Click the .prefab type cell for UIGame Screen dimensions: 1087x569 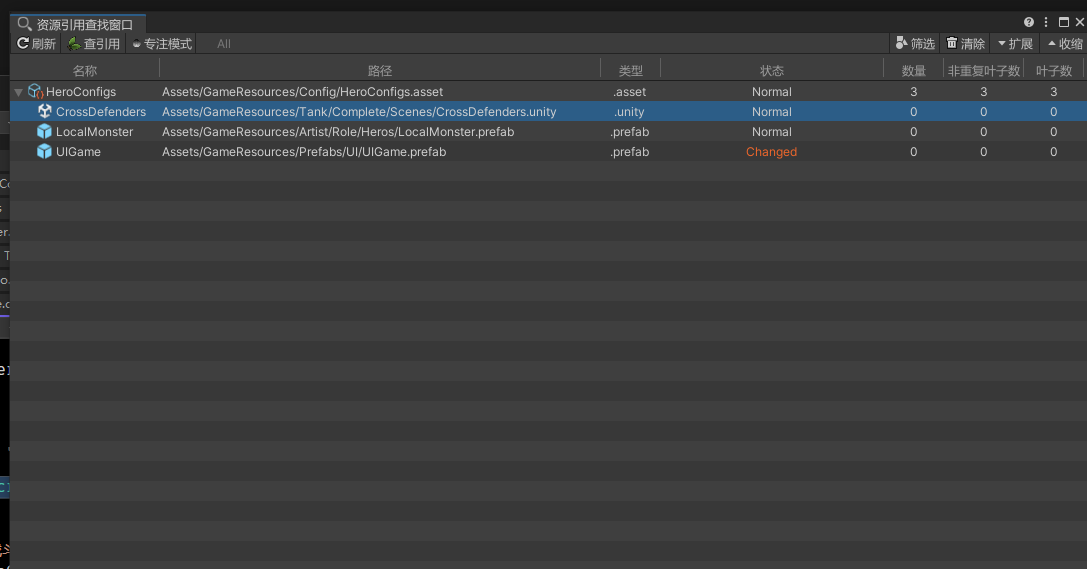(x=629, y=152)
